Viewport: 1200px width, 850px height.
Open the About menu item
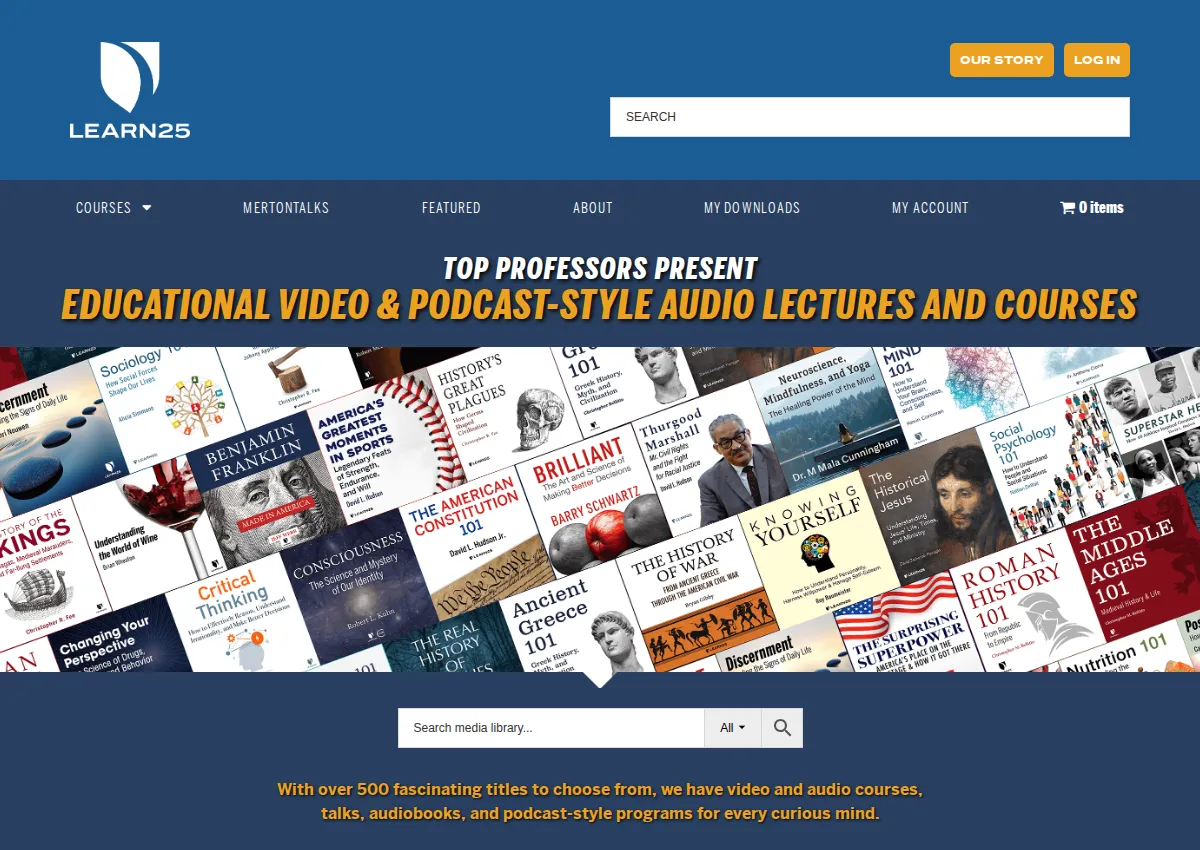pyautogui.click(x=593, y=208)
